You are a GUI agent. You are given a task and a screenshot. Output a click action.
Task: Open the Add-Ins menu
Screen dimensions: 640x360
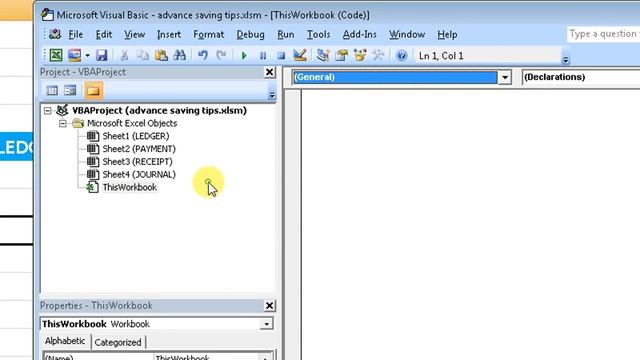coord(359,35)
